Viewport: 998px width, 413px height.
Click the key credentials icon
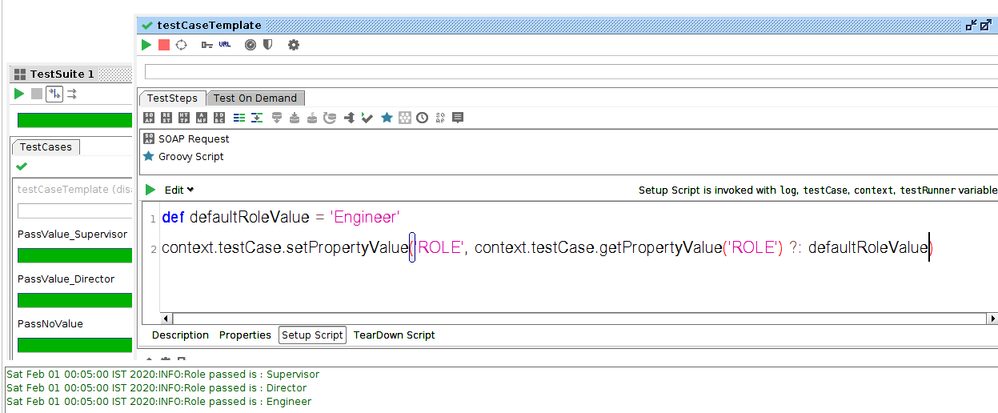point(207,45)
